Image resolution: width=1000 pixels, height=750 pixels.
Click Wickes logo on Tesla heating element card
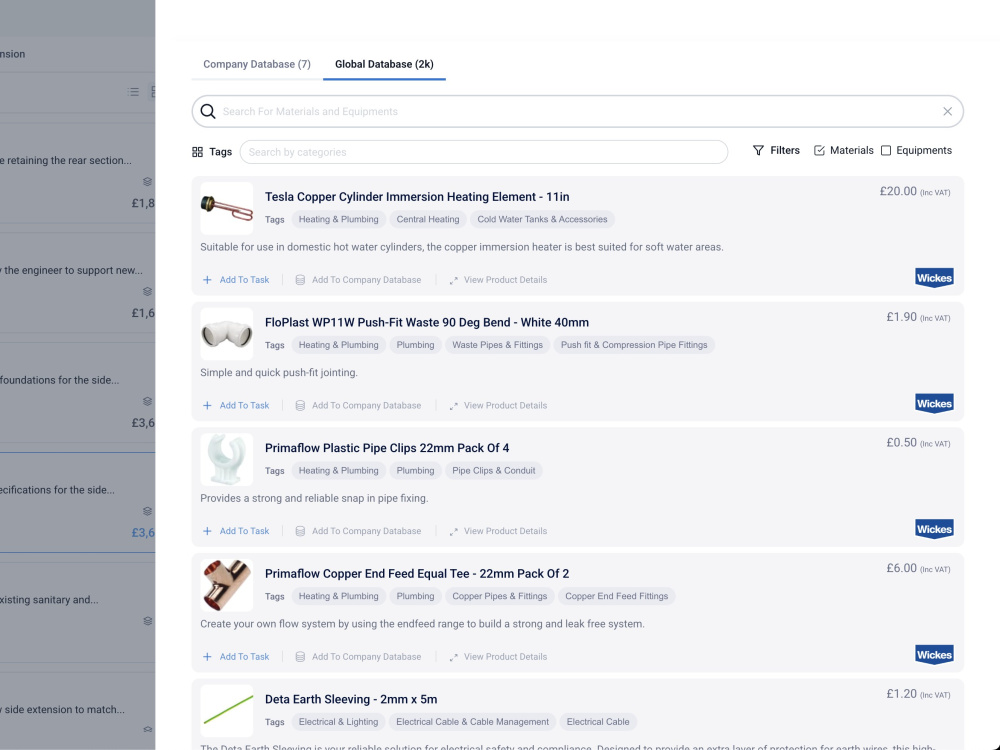[x=934, y=278]
